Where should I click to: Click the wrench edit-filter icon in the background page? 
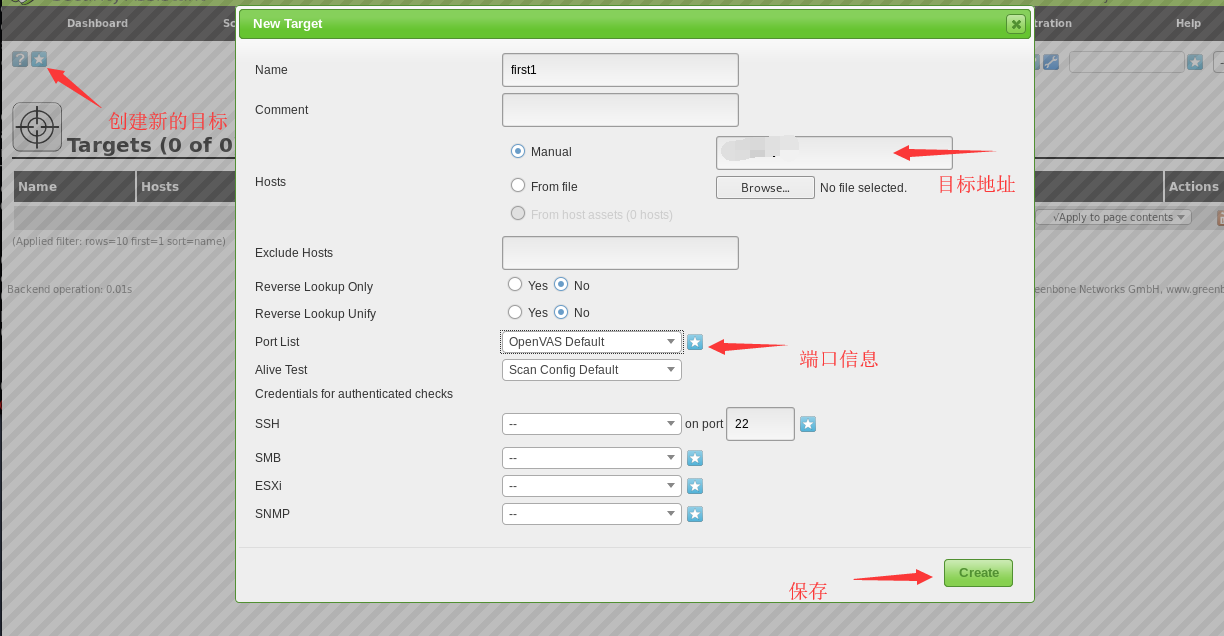point(1051,62)
